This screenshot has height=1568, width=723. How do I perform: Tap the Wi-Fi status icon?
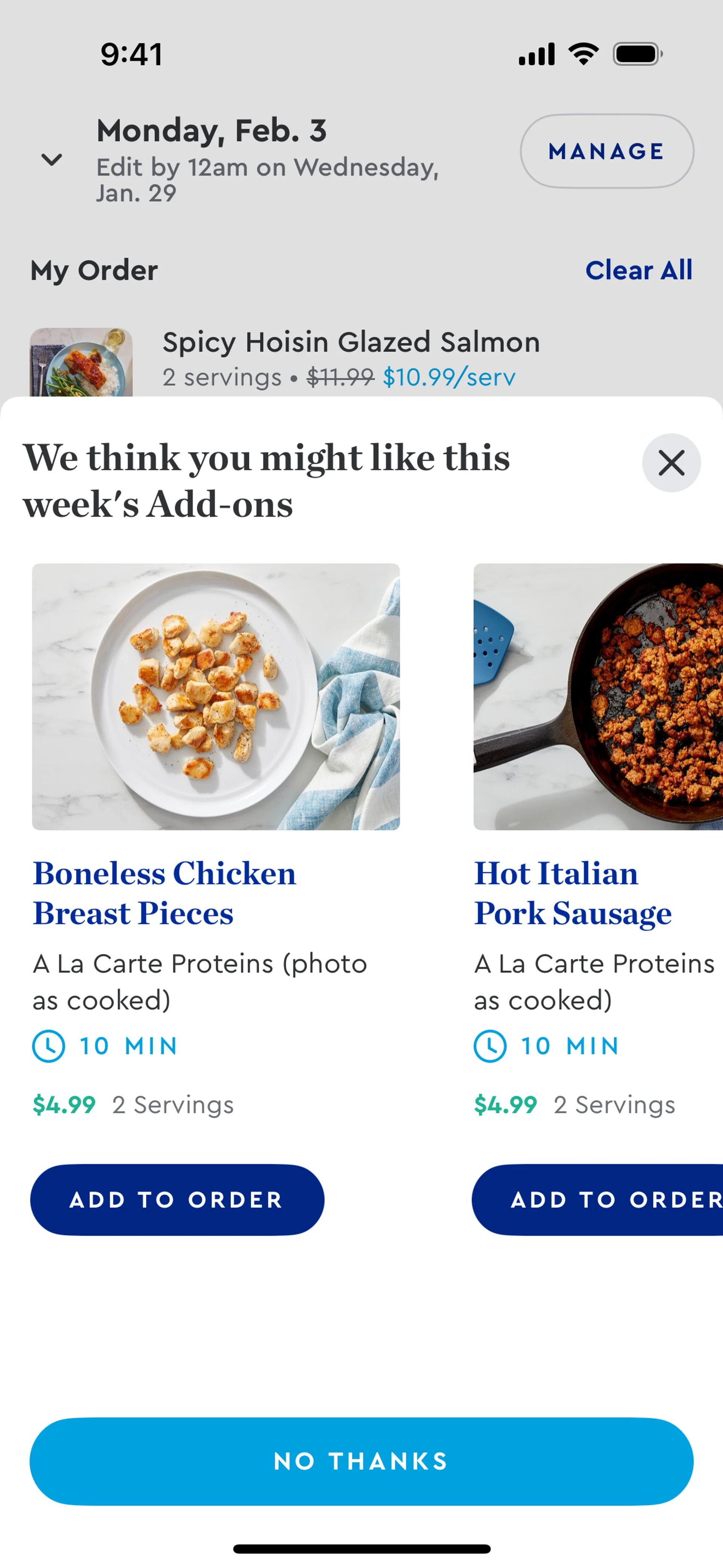[584, 54]
